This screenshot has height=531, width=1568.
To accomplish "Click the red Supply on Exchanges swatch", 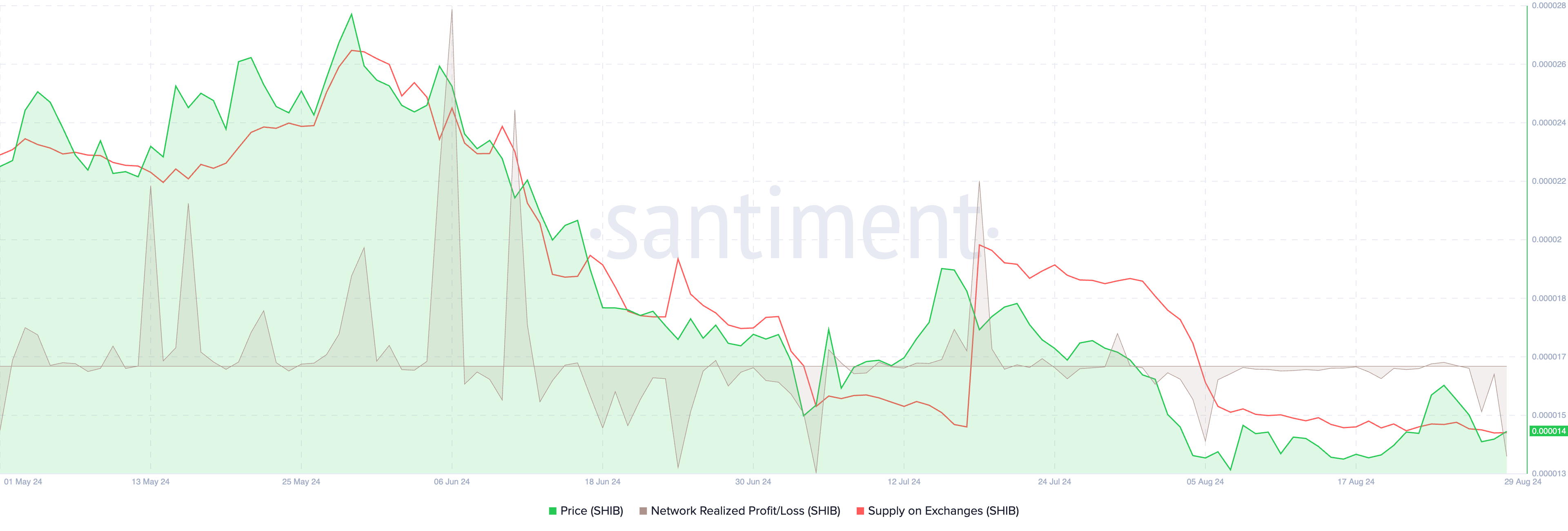I will [x=860, y=511].
